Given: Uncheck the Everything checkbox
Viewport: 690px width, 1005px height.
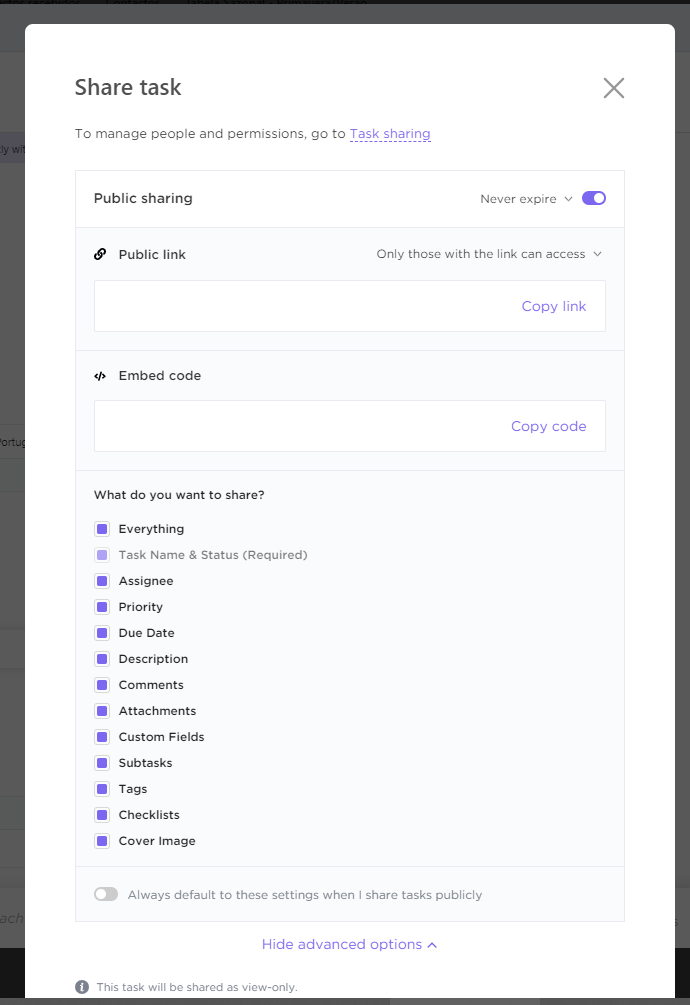Looking at the screenshot, I should click(x=102, y=529).
